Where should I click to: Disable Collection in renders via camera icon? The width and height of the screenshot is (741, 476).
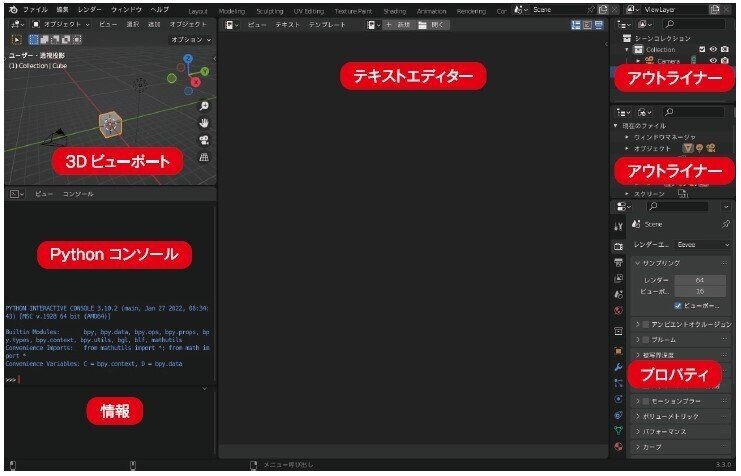[724, 49]
